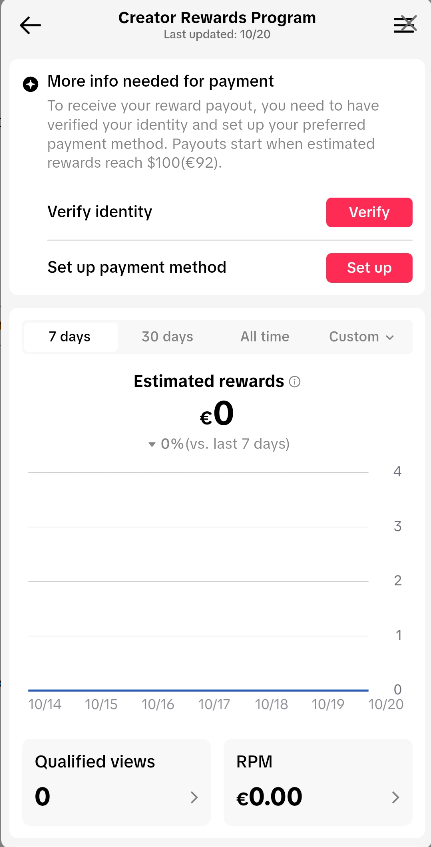Open RPM details chevron arrow
The height and width of the screenshot is (847, 431).
click(x=396, y=797)
